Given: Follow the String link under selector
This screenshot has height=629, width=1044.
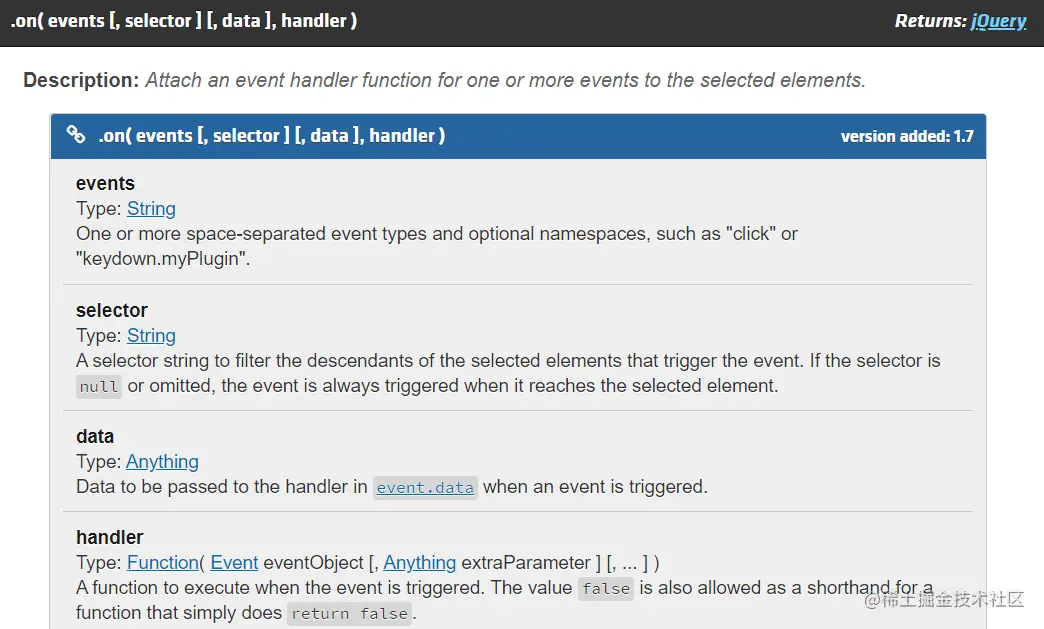Looking at the screenshot, I should tap(151, 335).
